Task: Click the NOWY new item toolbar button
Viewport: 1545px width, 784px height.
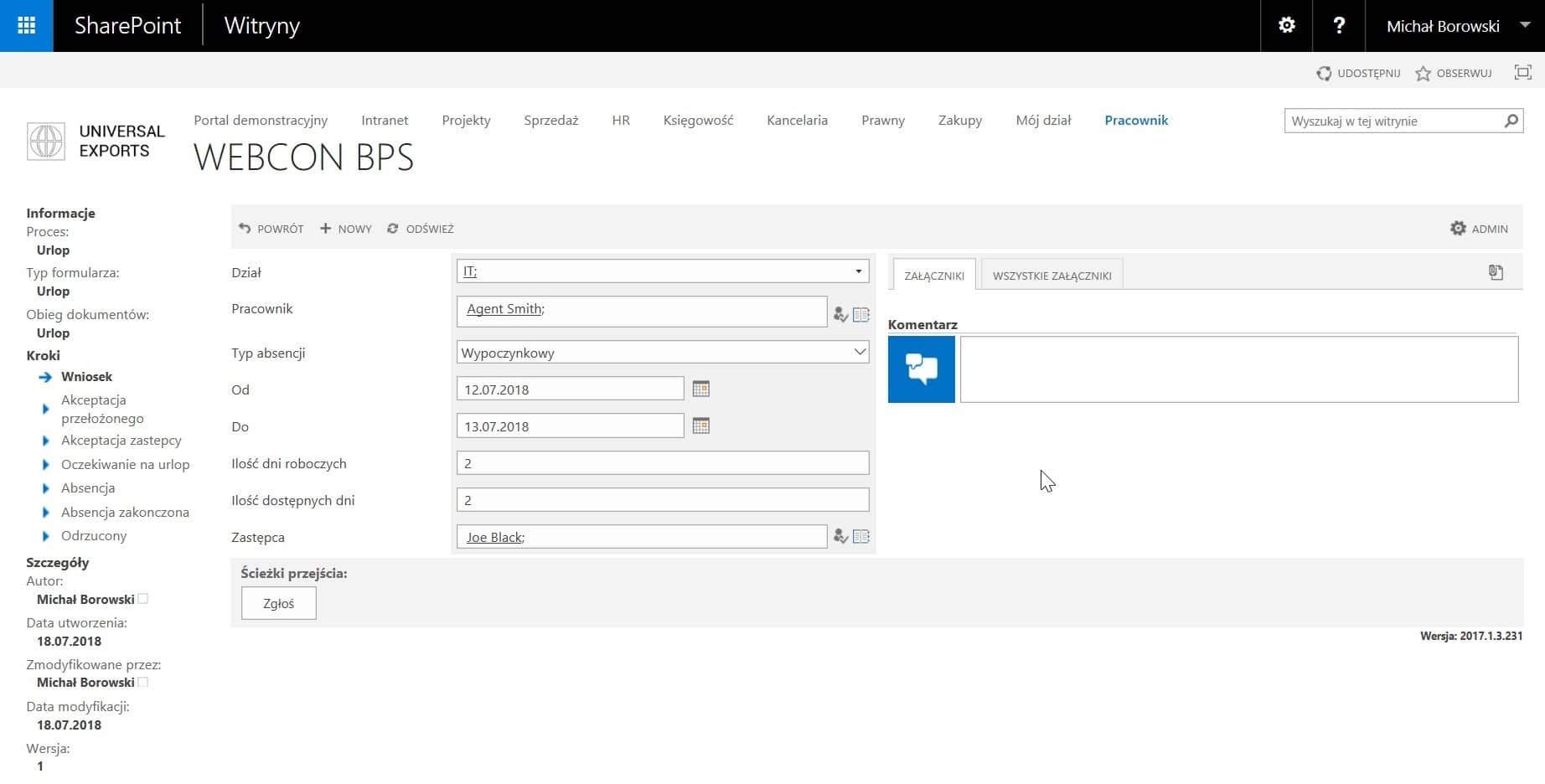Action: click(x=345, y=229)
